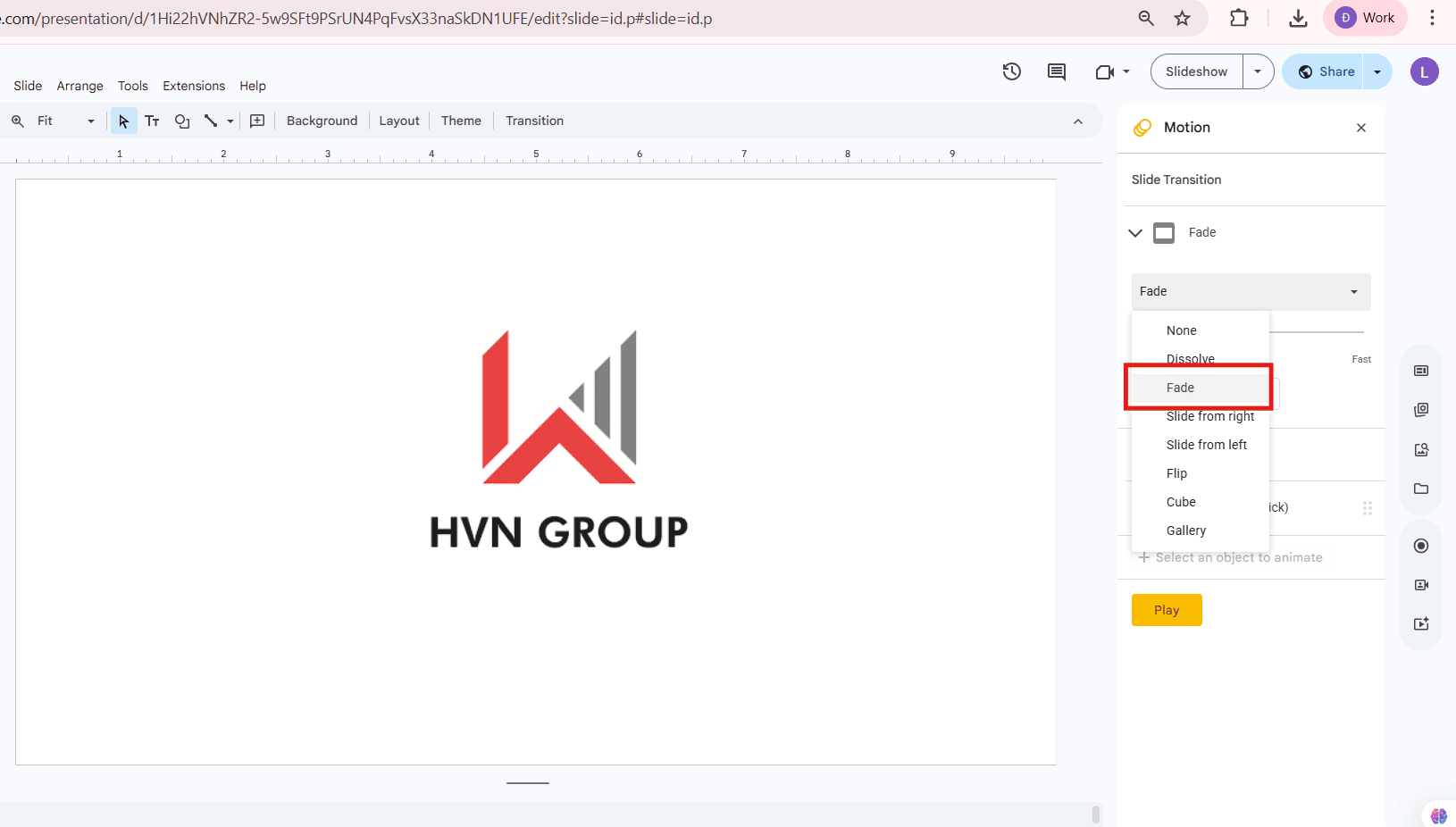Screen dimensions: 1456x827
Task: Select Dissolve from the transition list
Action: pos(1190,358)
